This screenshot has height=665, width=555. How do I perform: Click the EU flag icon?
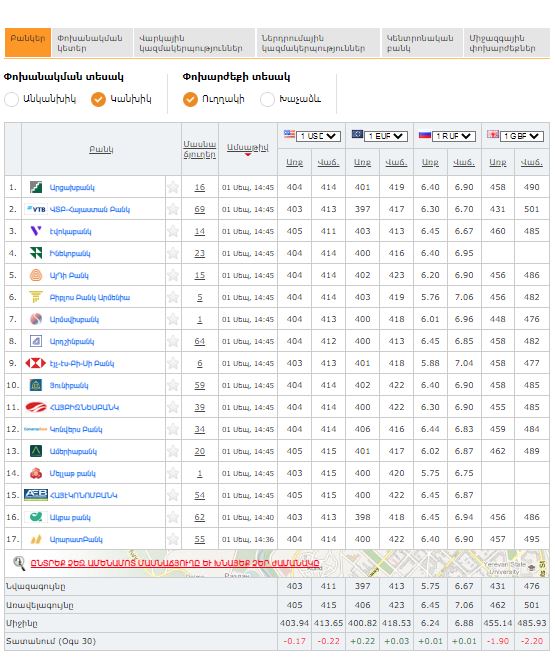[x=357, y=134]
